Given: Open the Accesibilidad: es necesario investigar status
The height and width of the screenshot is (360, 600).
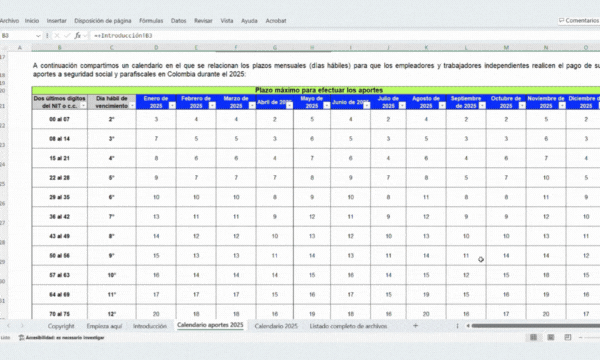Looking at the screenshot, I should (61, 337).
